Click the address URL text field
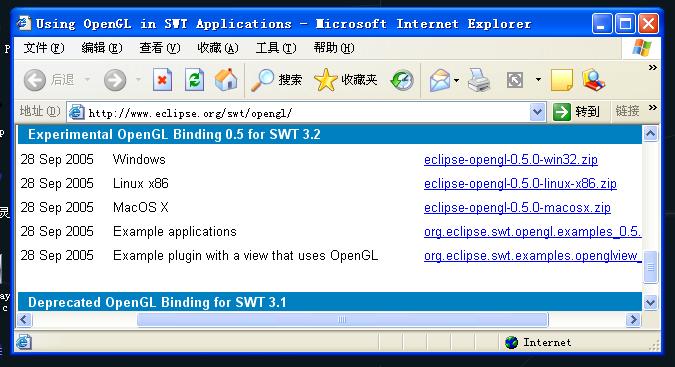Screen dimensions: 675x367 [x=308, y=113]
